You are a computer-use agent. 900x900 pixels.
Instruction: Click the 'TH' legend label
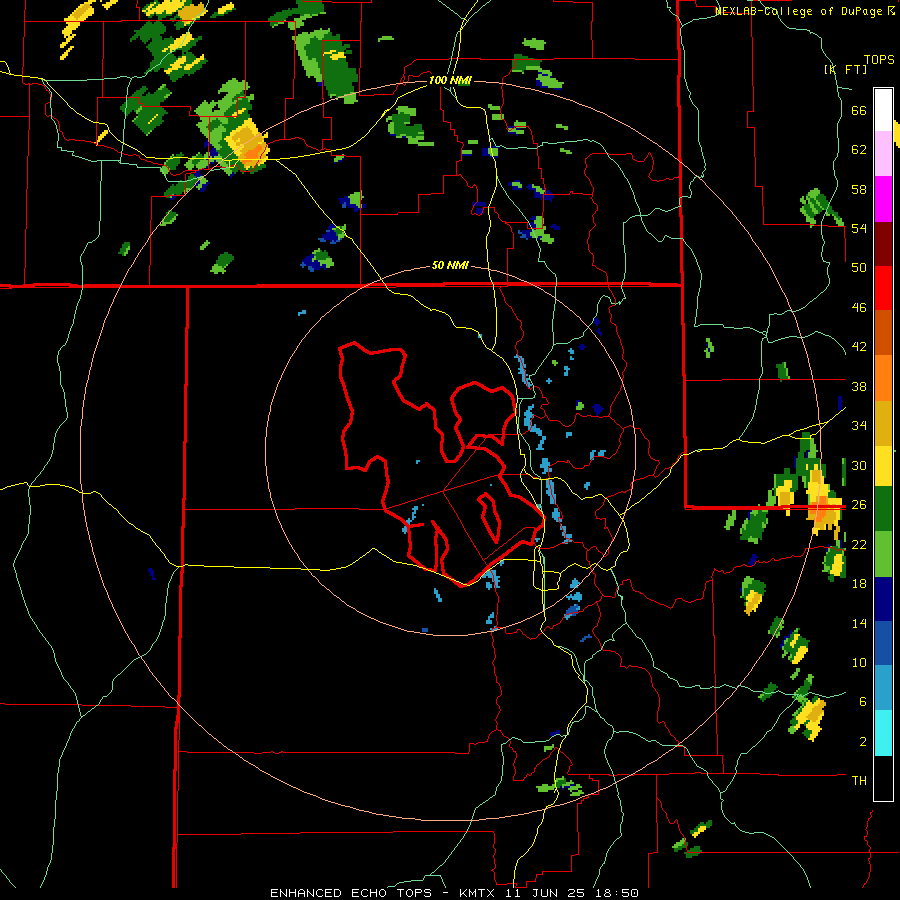click(859, 781)
